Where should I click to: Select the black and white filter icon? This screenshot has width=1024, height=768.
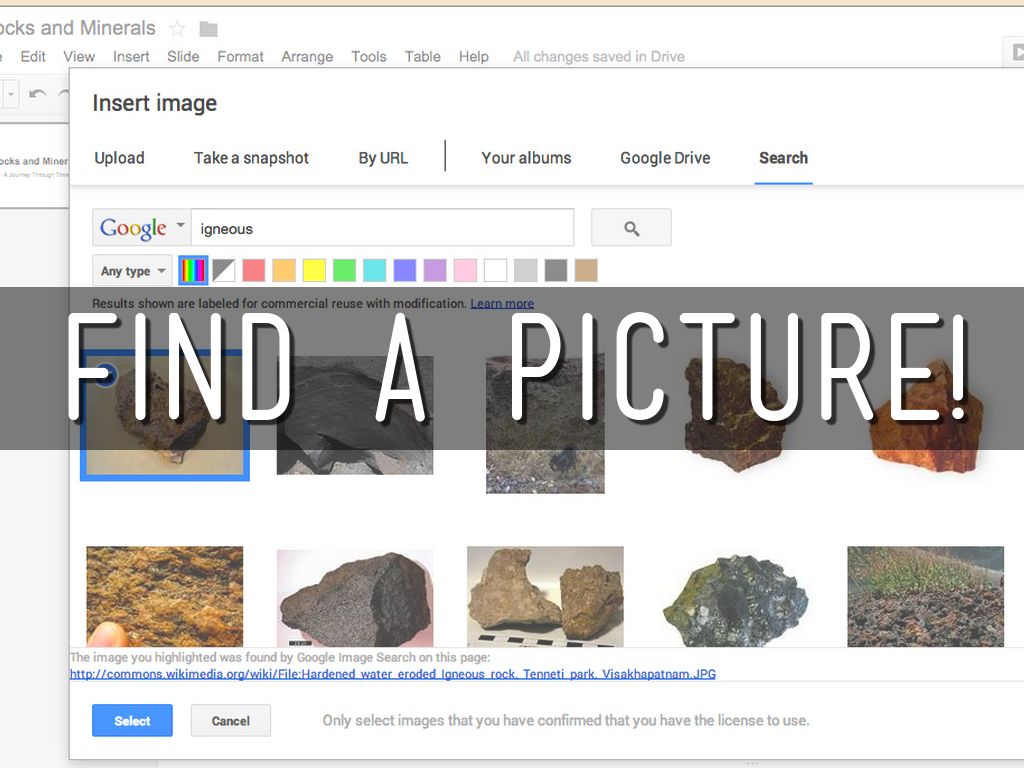coord(224,270)
